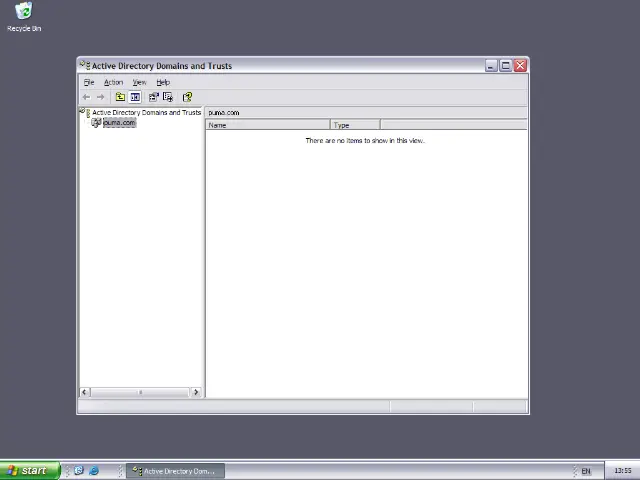Open the Help menu
640x480 pixels.
click(163, 82)
